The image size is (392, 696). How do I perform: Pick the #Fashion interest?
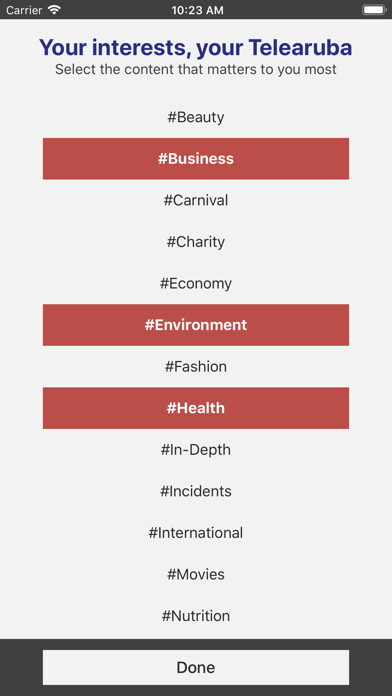(x=196, y=367)
